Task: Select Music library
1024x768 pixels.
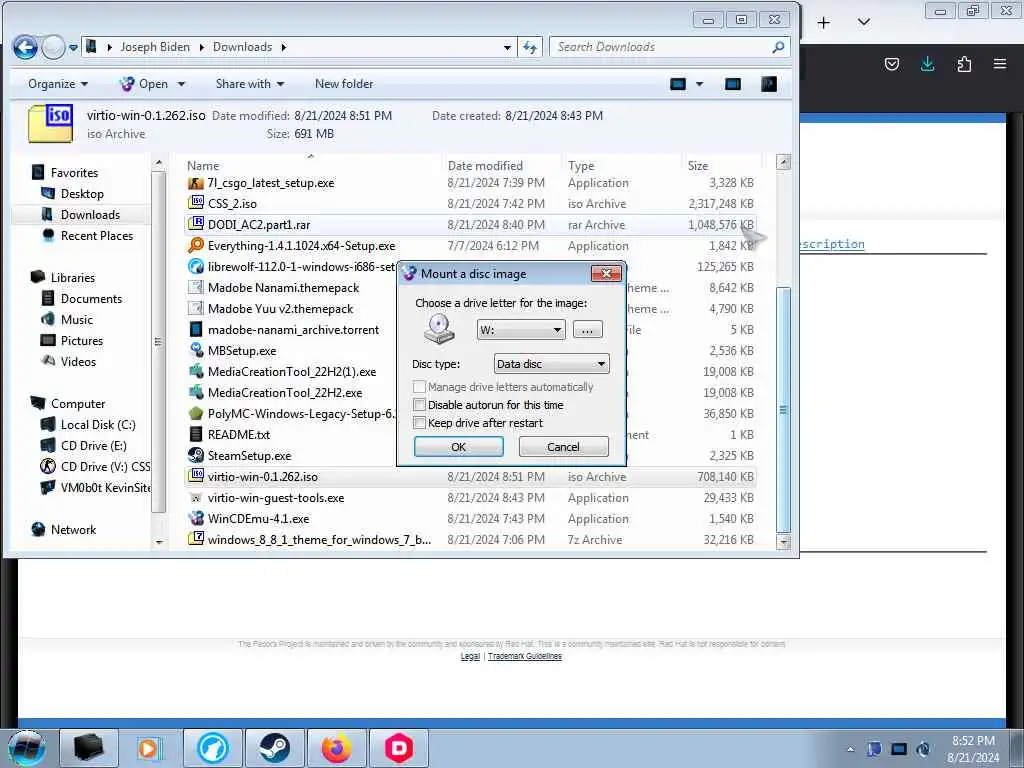Action: point(76,319)
